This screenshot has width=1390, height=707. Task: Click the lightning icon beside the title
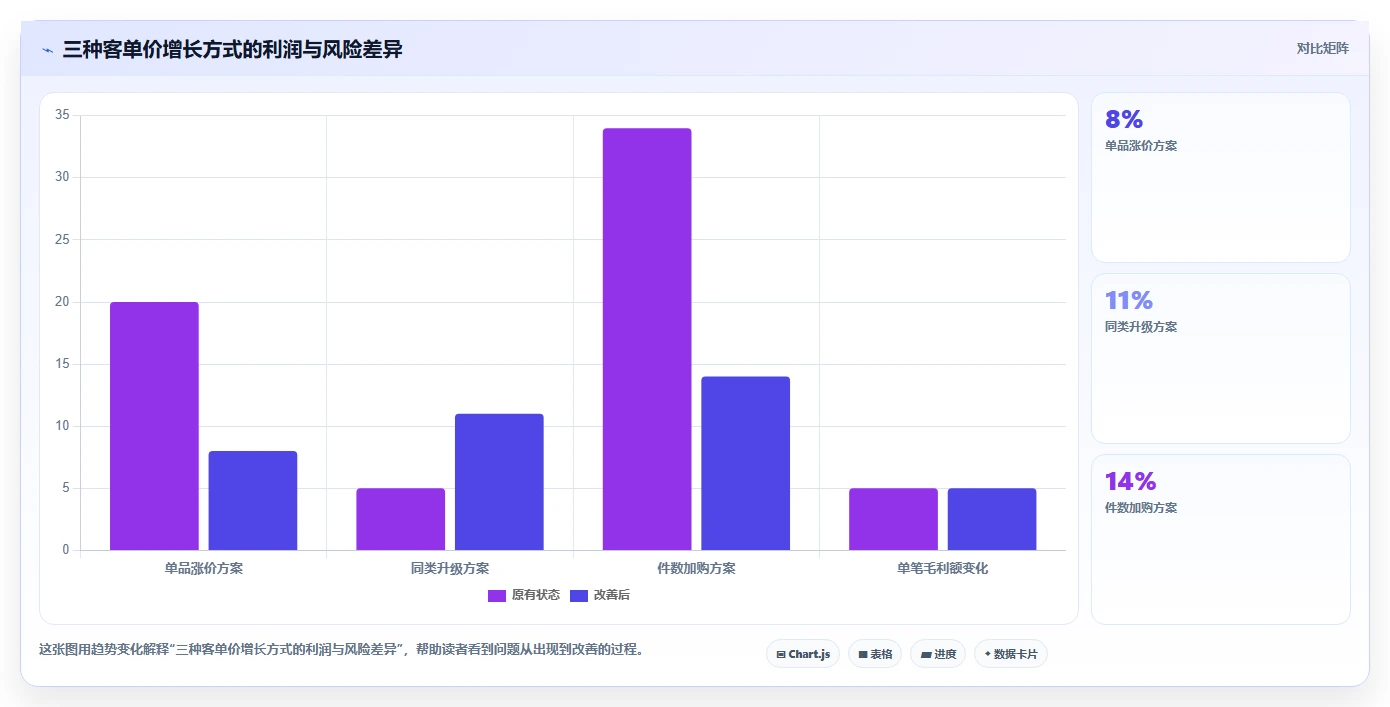pyautogui.click(x=47, y=50)
